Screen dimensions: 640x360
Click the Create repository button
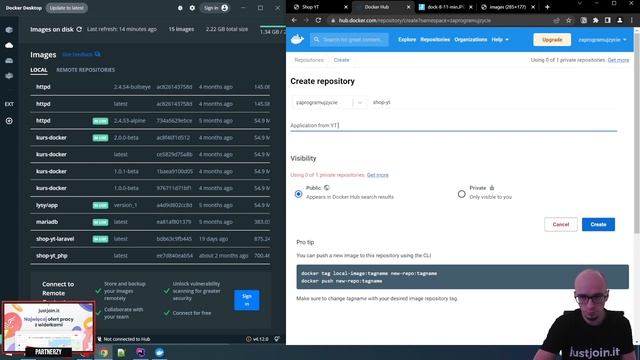tap(598, 224)
